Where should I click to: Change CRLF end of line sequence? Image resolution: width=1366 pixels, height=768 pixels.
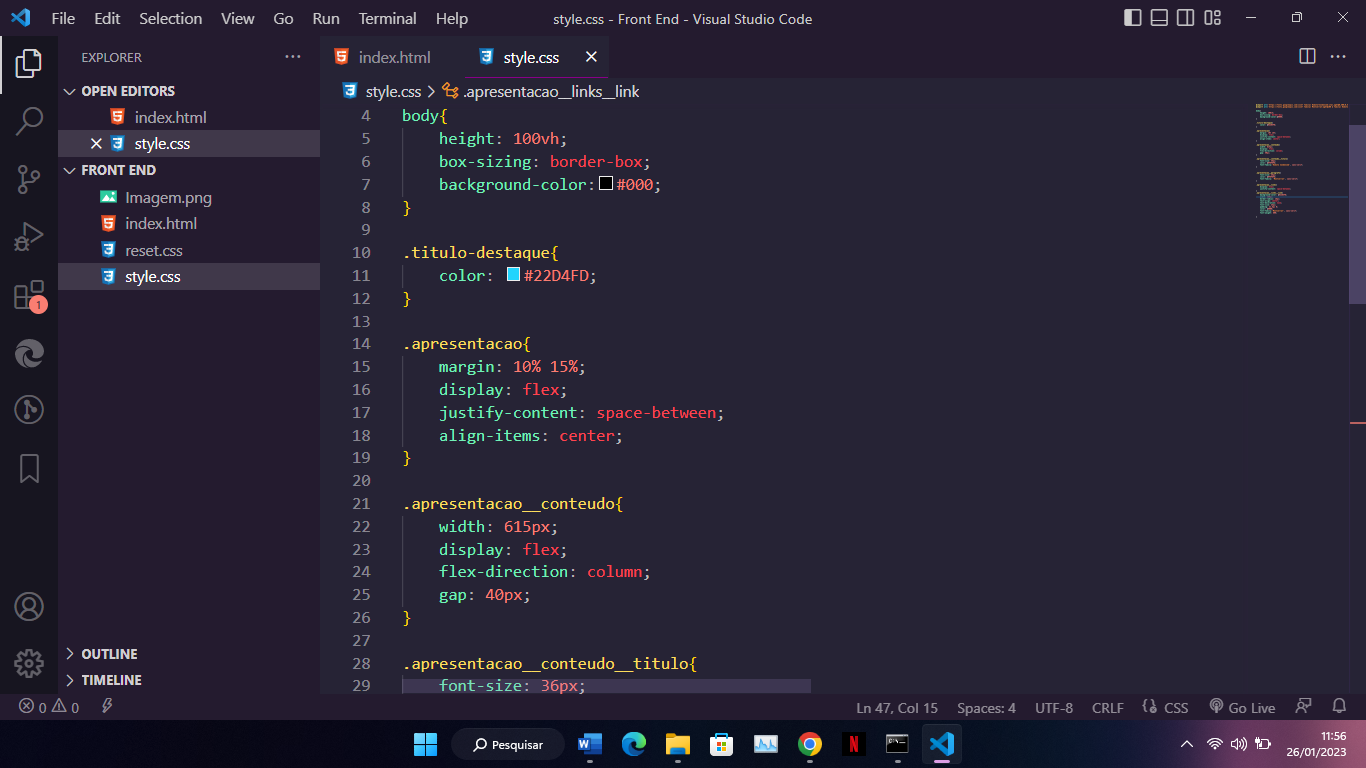click(1108, 707)
